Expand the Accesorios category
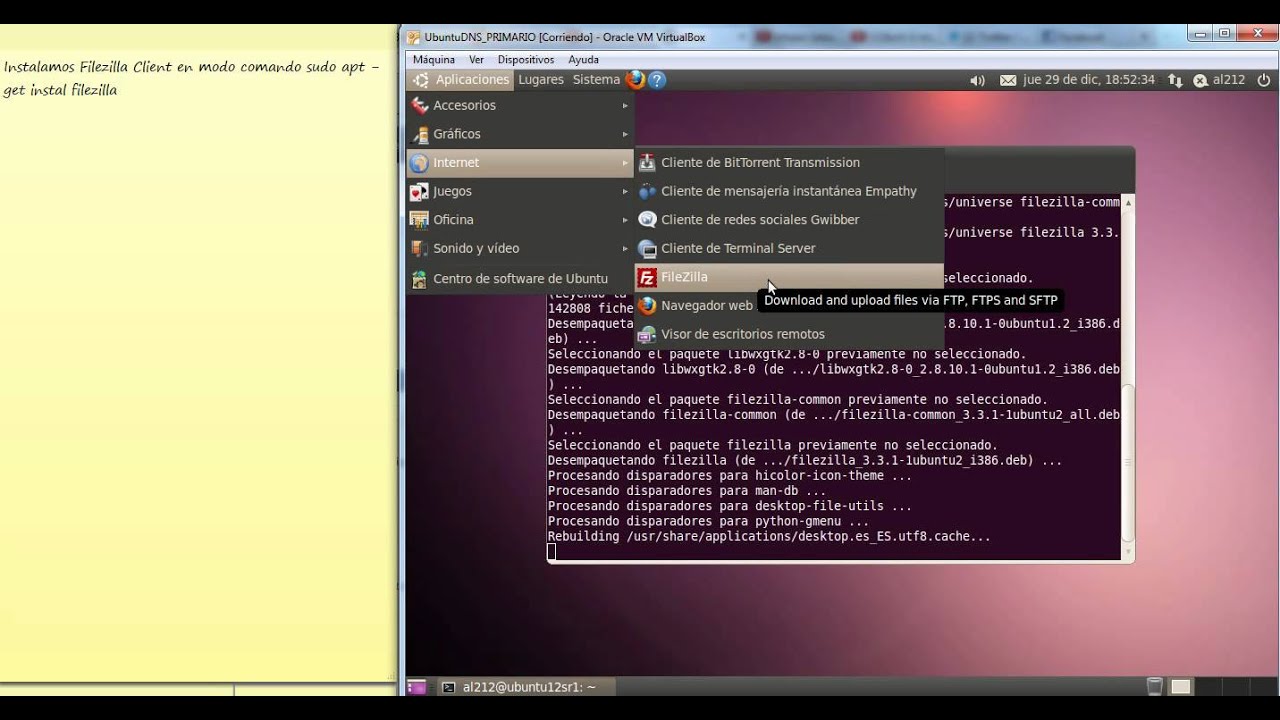 pyautogui.click(x=520, y=105)
